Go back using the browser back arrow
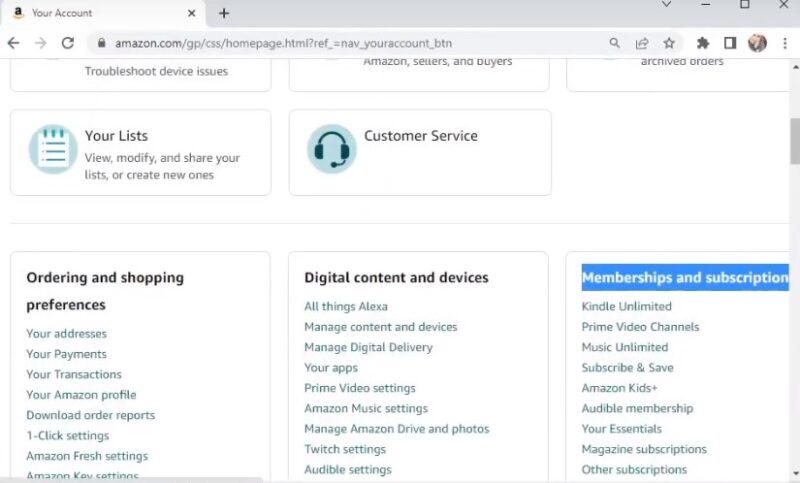The width and height of the screenshot is (800, 483). pos(14,43)
